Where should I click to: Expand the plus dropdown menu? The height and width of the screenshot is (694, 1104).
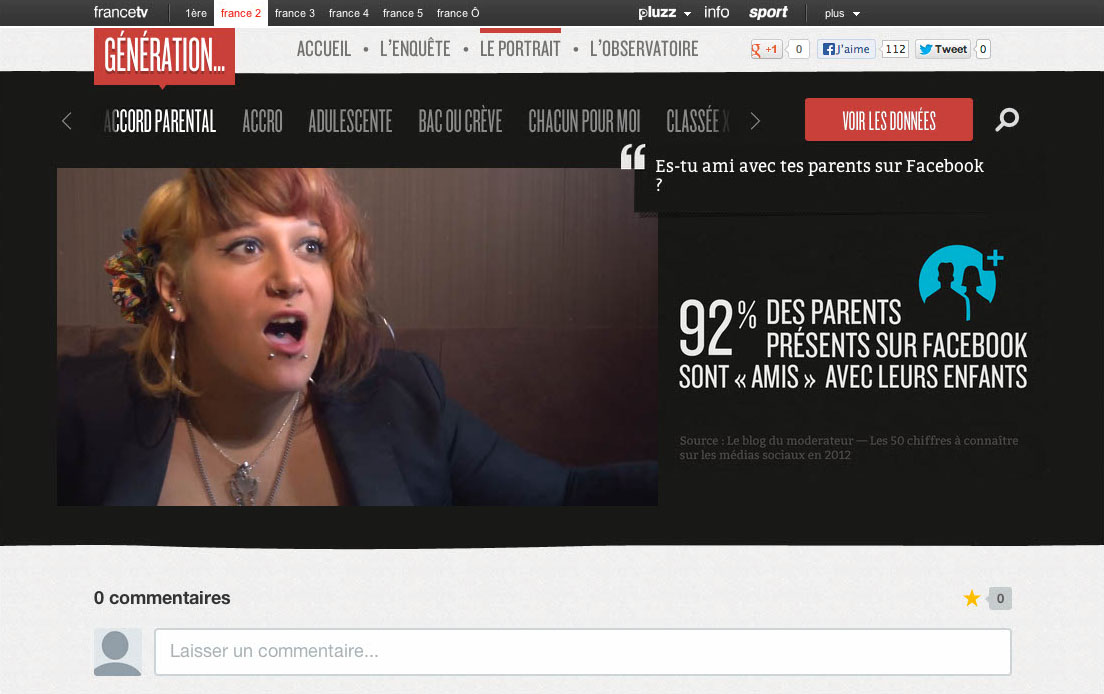[842, 13]
